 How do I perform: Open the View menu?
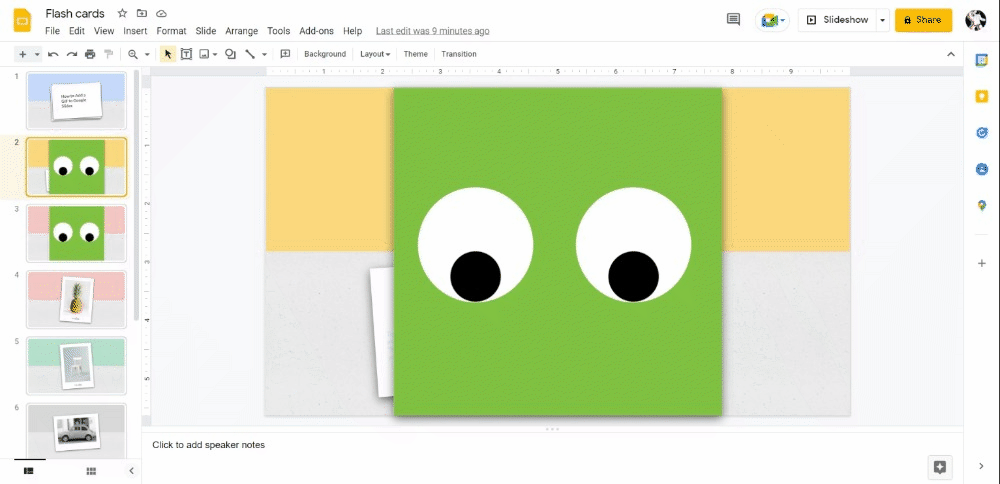pos(104,31)
